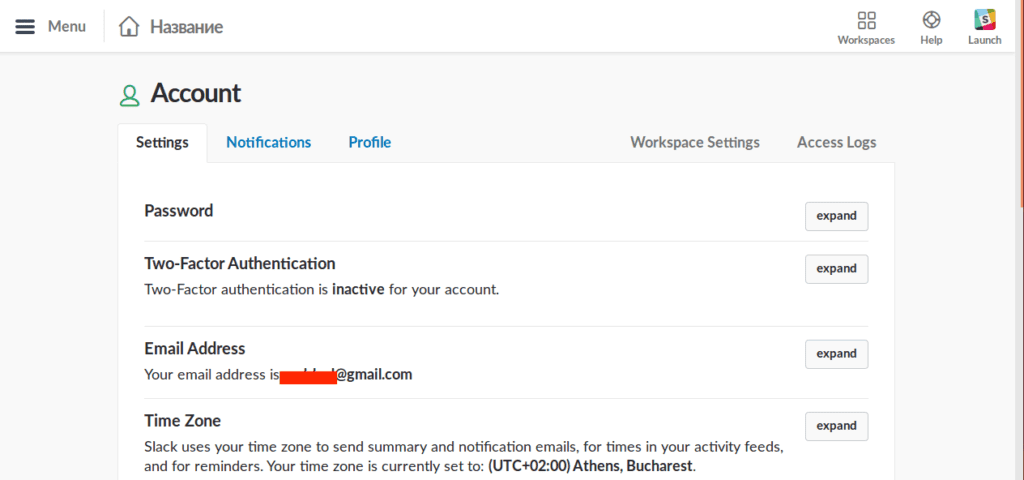Click the workspace name Название
This screenshot has height=480, width=1024.
pyautogui.click(x=186, y=27)
